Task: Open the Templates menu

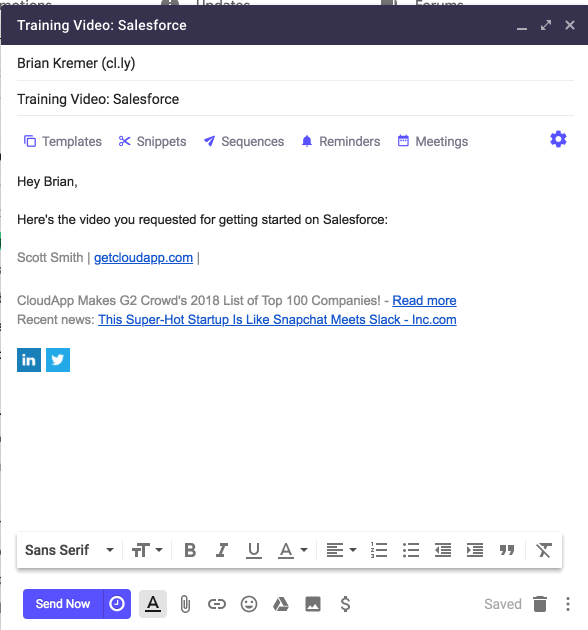Action: click(x=63, y=141)
